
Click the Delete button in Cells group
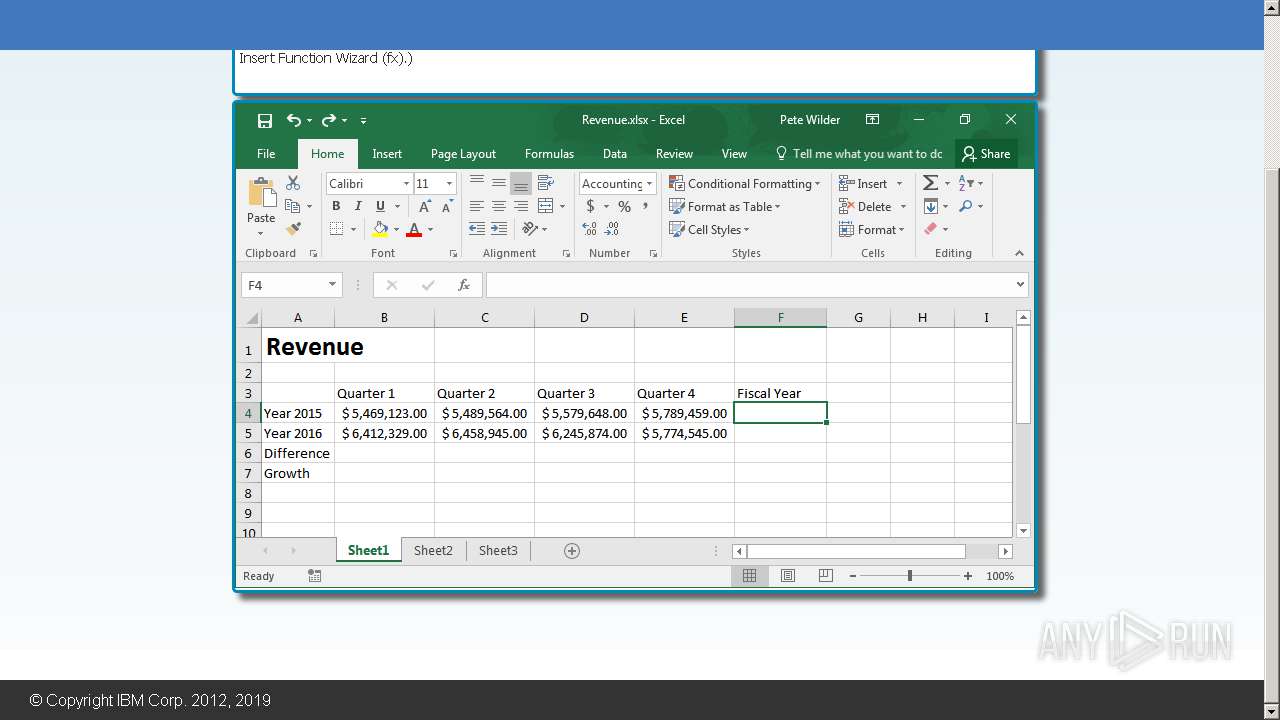[872, 206]
